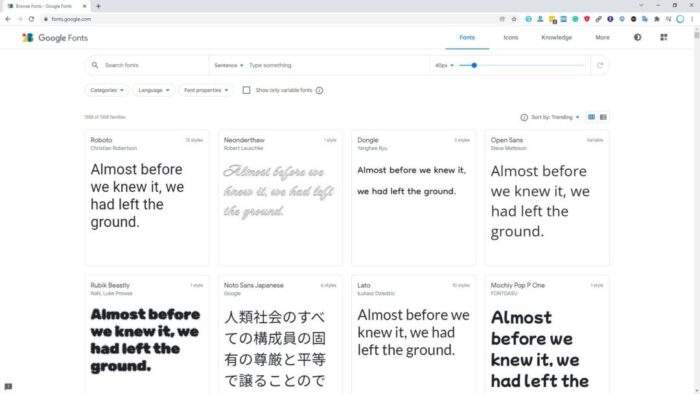Click the reset preview refresh icon
This screenshot has width=700, height=394.
pos(600,65)
